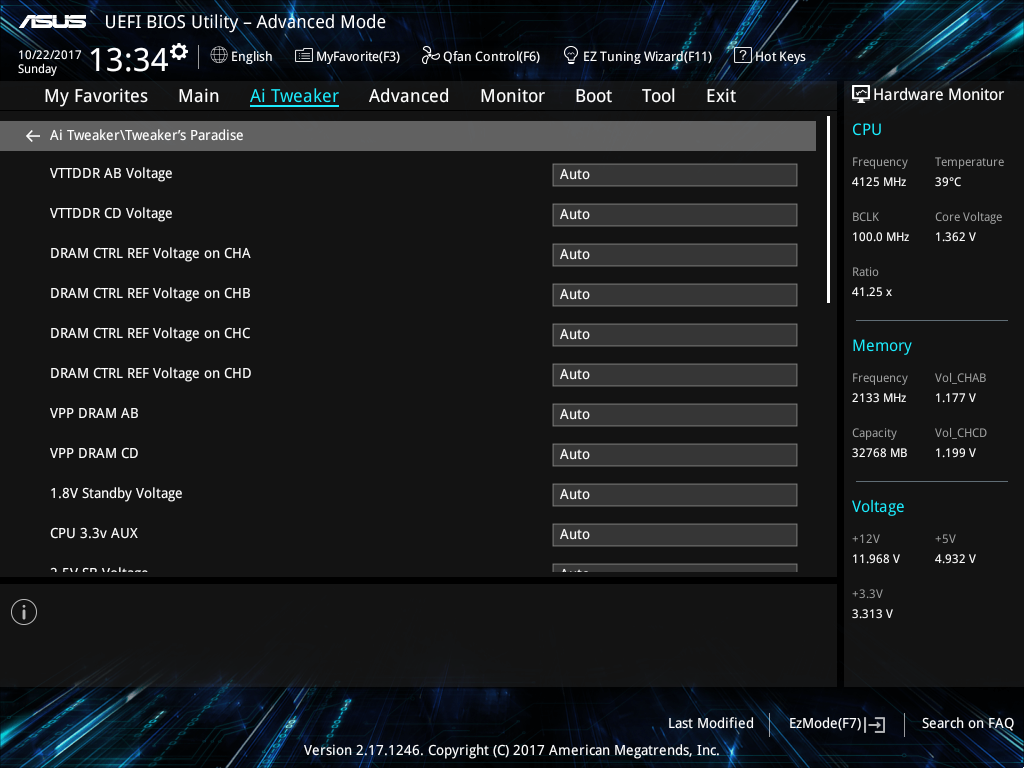Click the back arrow to Ai Tweaker
Image resolution: width=1024 pixels, height=768 pixels.
[33, 136]
